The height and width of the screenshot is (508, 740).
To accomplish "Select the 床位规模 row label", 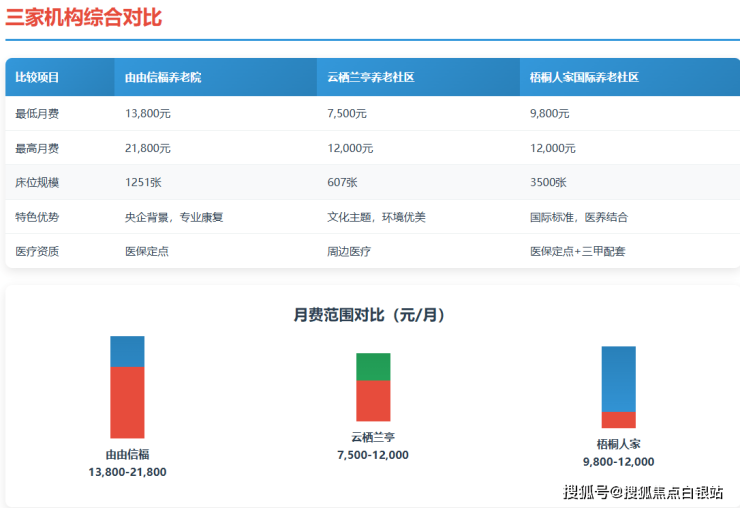I will (37, 183).
